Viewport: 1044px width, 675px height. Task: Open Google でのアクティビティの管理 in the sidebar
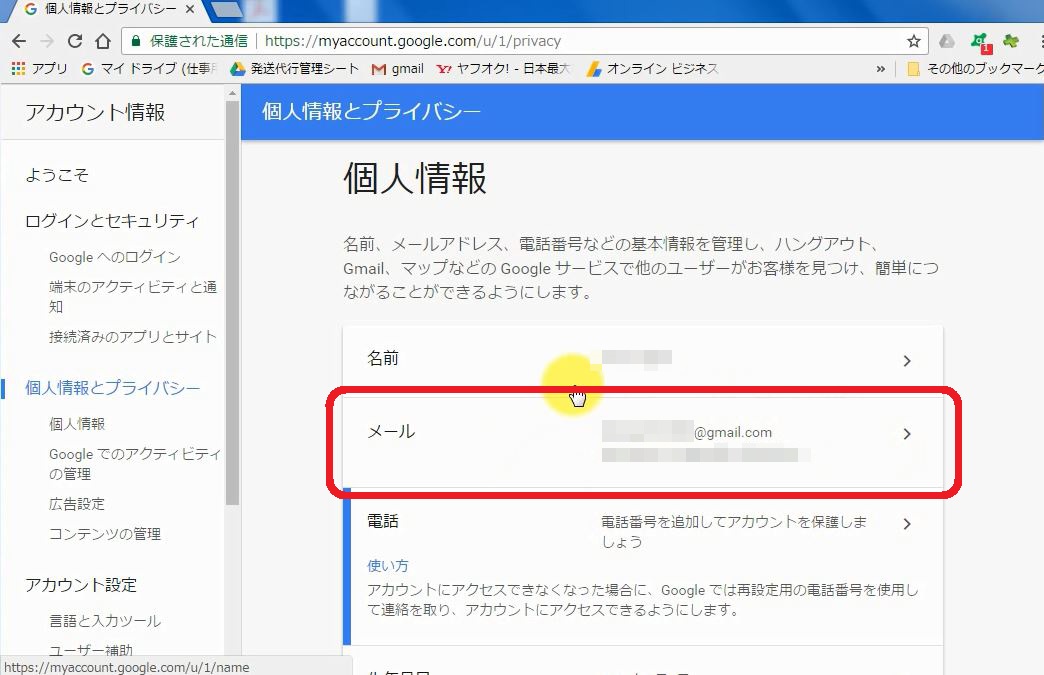pos(134,464)
